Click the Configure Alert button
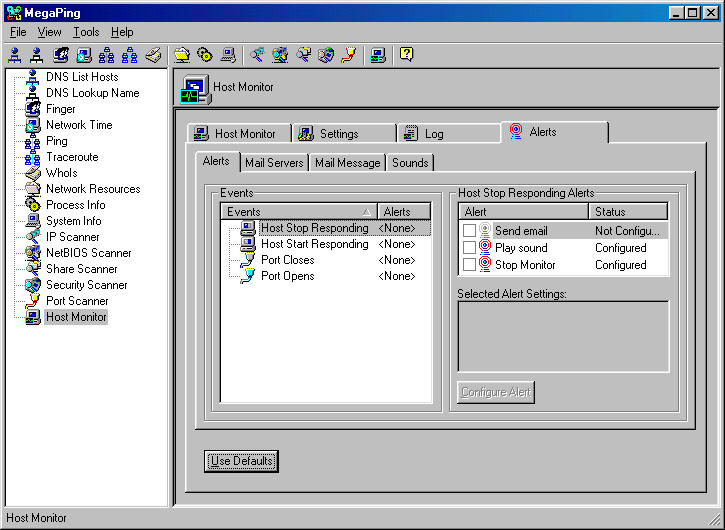The image size is (725, 530). (496, 392)
